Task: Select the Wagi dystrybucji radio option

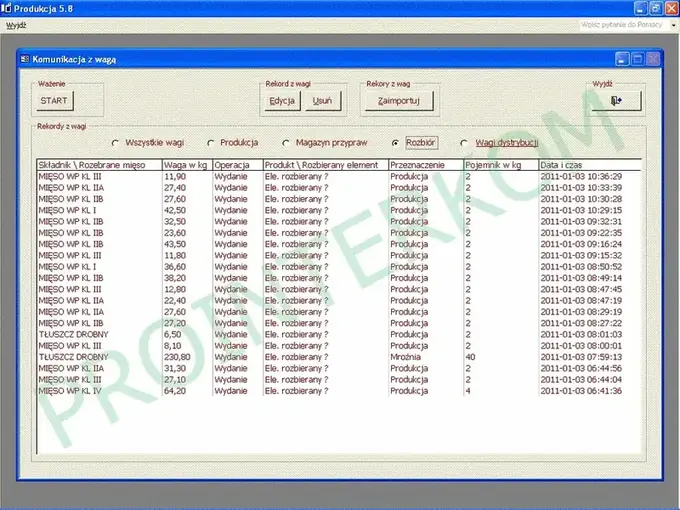Action: [x=464, y=143]
